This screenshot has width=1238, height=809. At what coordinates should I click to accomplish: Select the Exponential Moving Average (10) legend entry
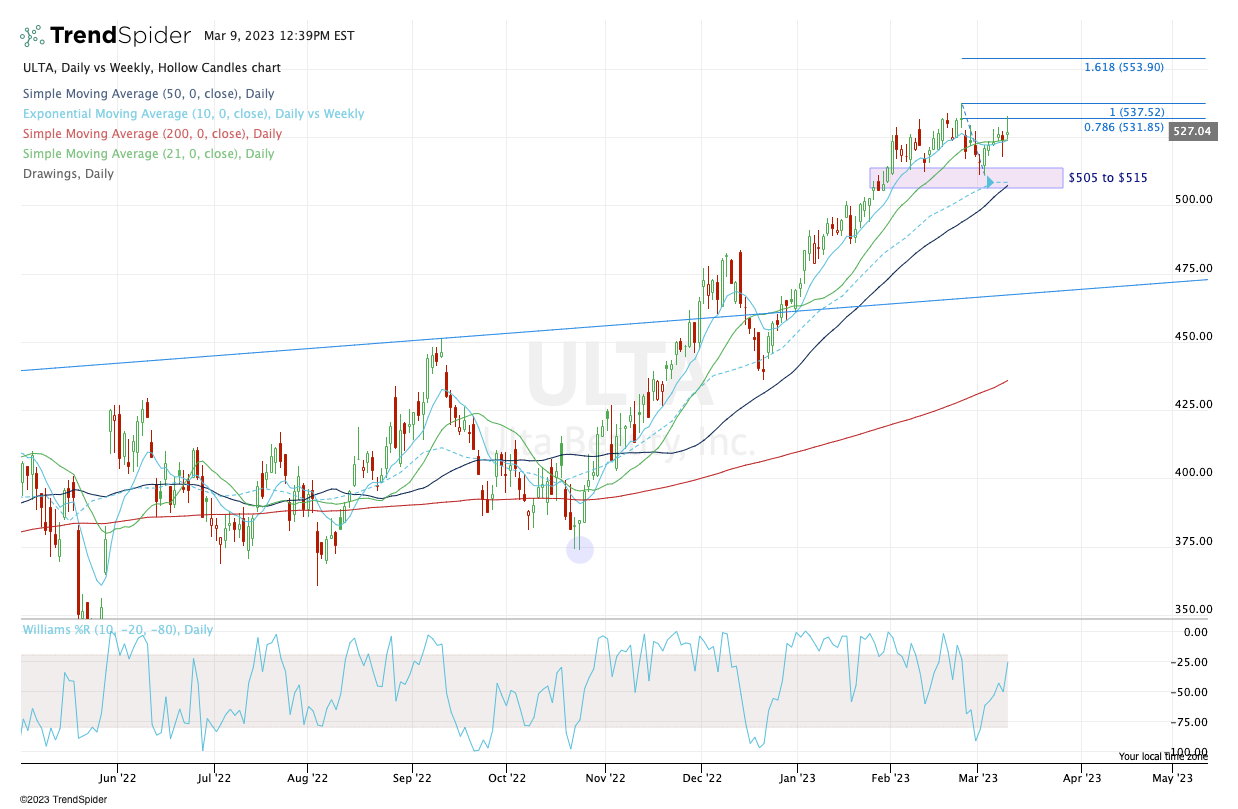pos(193,114)
